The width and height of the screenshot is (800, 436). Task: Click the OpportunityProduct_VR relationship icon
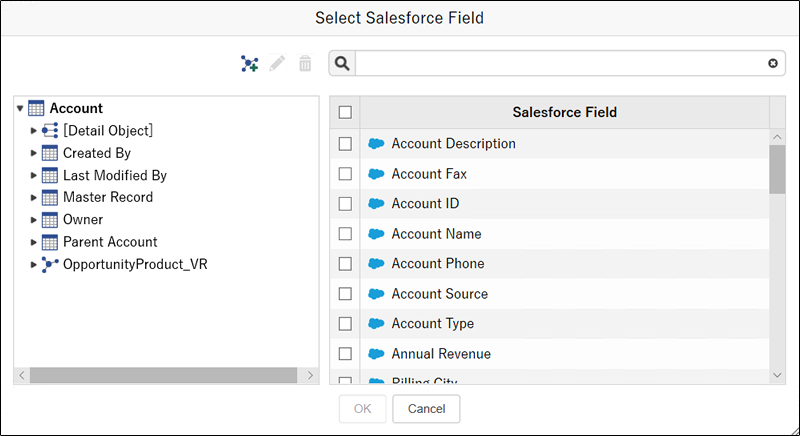(x=49, y=265)
